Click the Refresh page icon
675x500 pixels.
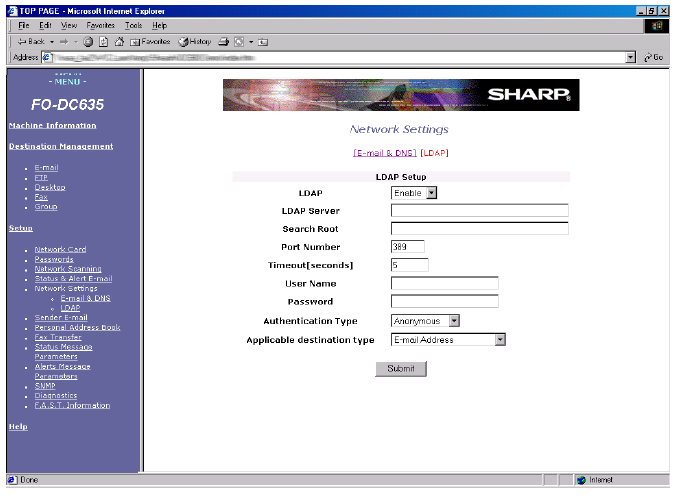(x=103, y=41)
